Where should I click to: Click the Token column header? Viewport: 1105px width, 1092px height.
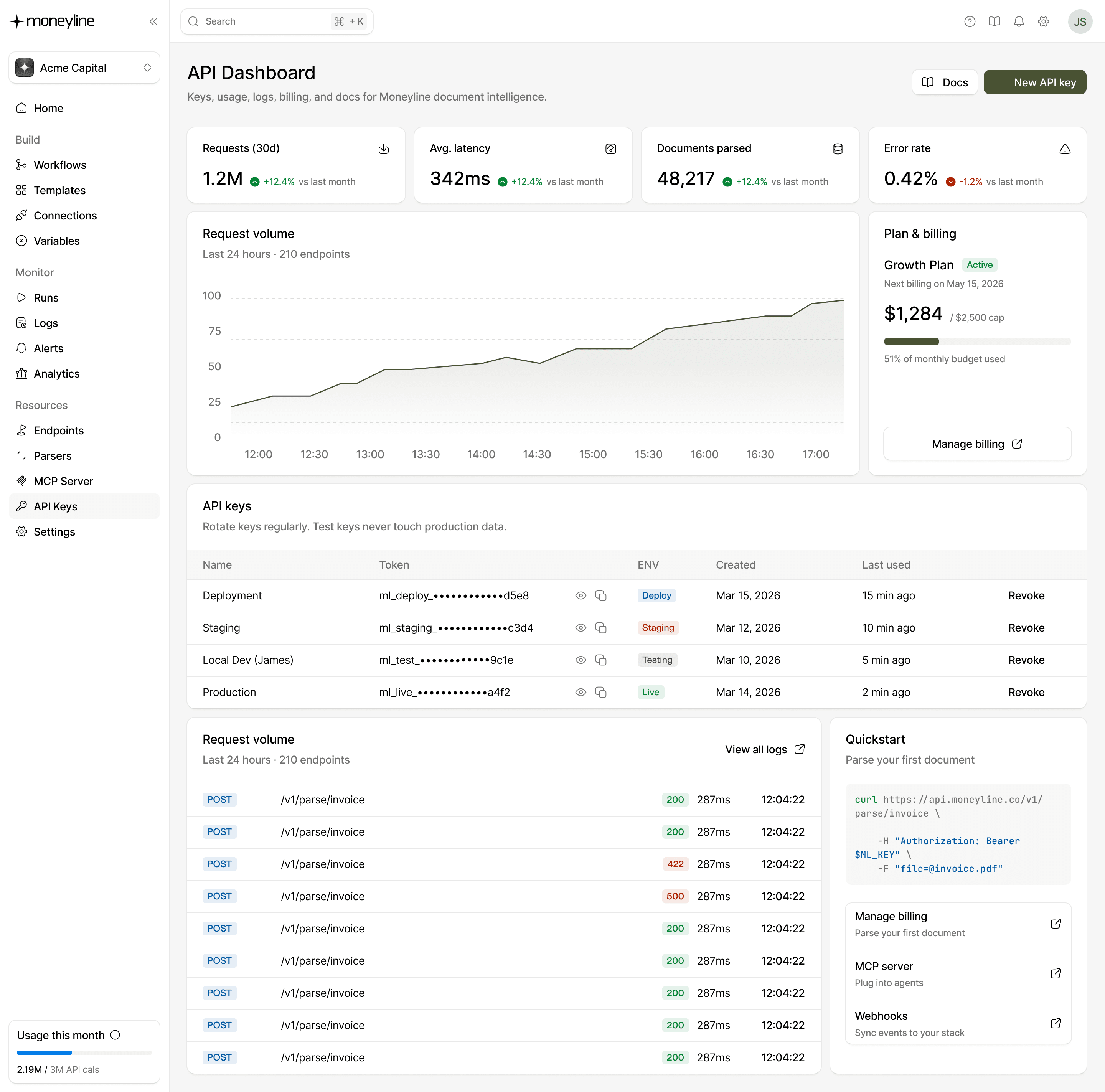394,564
